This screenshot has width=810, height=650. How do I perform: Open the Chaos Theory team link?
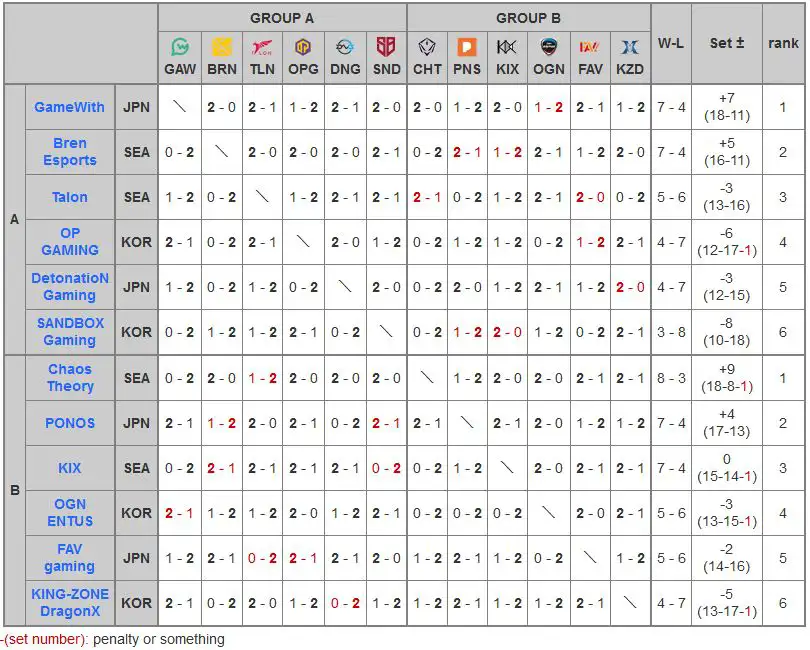(69, 379)
